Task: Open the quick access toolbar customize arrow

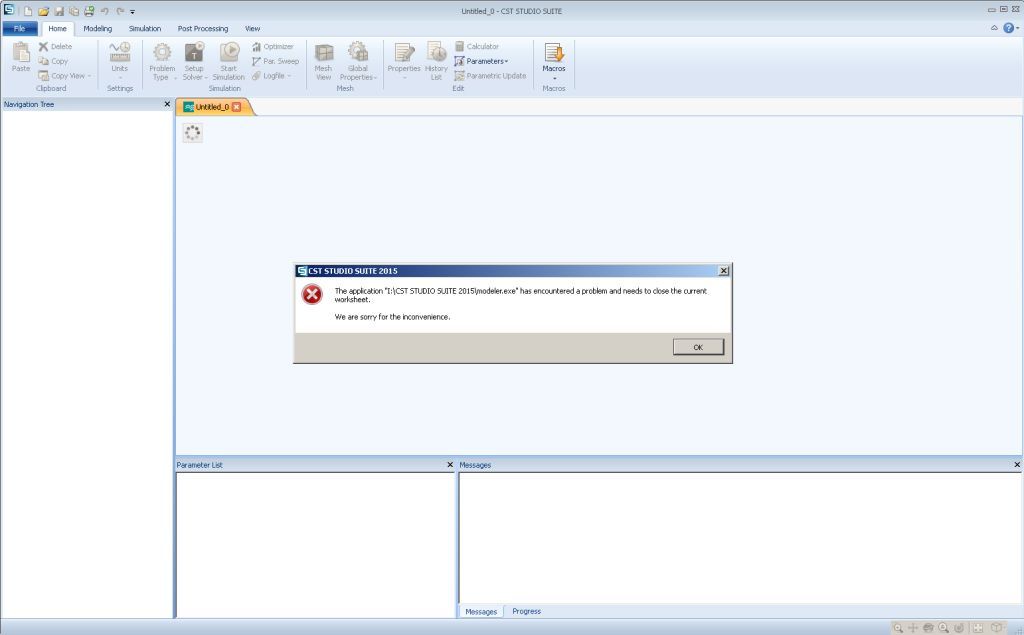Action: [x=133, y=12]
